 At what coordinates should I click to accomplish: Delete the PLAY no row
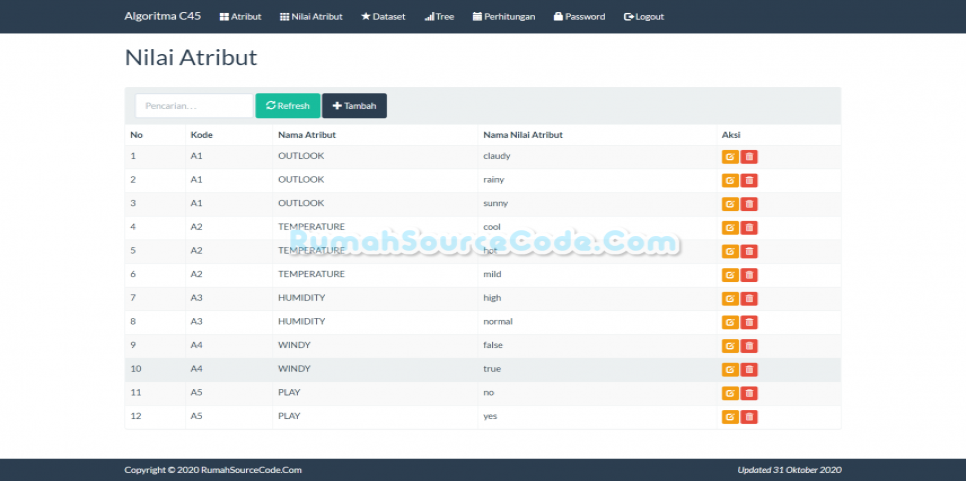pos(749,393)
